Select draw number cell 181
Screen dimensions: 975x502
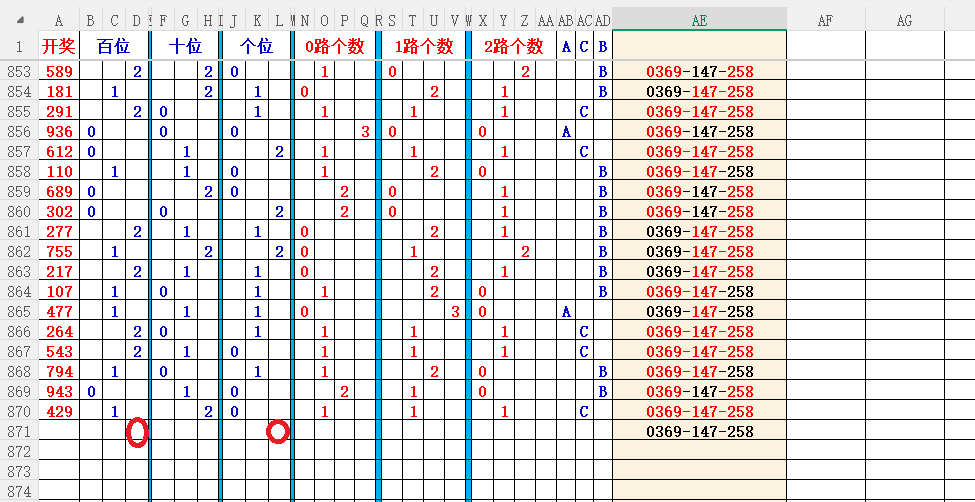[59, 92]
